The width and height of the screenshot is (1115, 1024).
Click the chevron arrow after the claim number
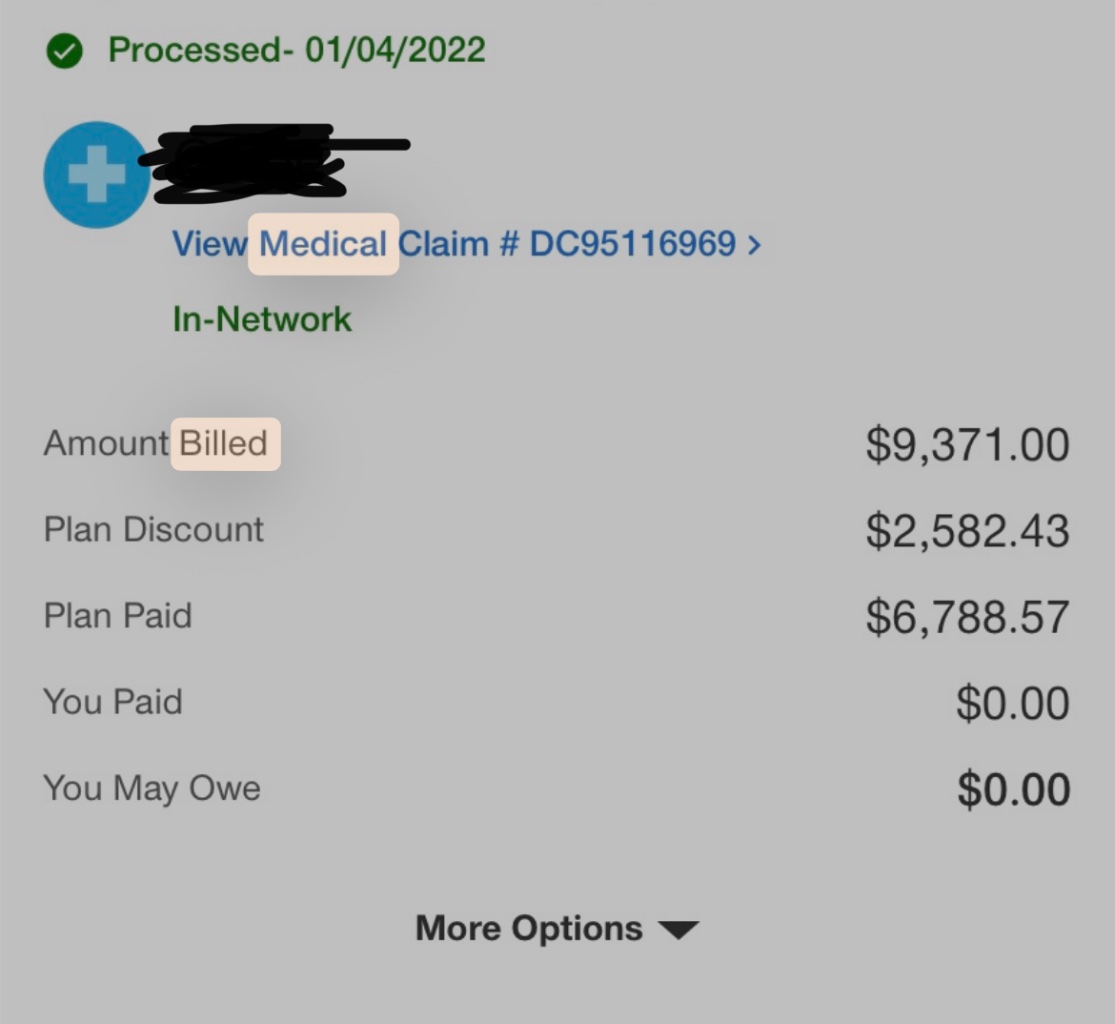(754, 245)
